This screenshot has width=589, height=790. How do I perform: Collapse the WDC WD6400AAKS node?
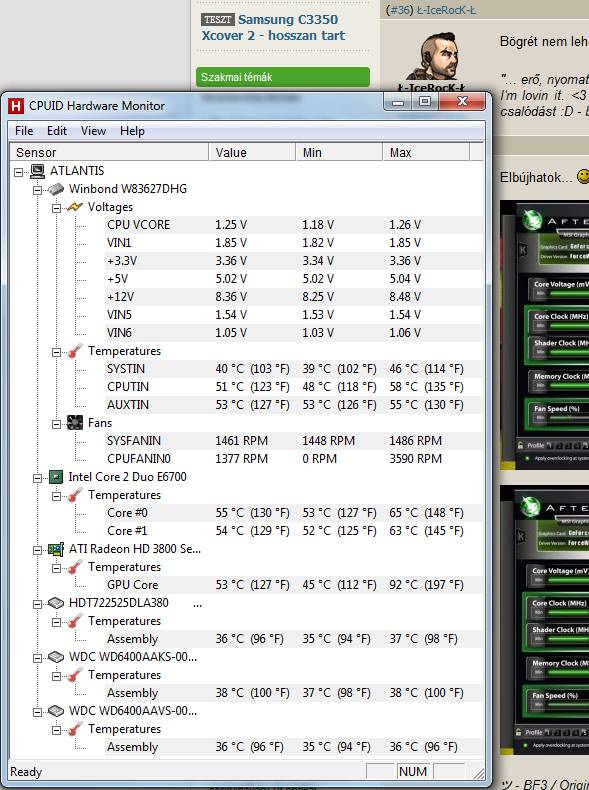click(x=37, y=658)
